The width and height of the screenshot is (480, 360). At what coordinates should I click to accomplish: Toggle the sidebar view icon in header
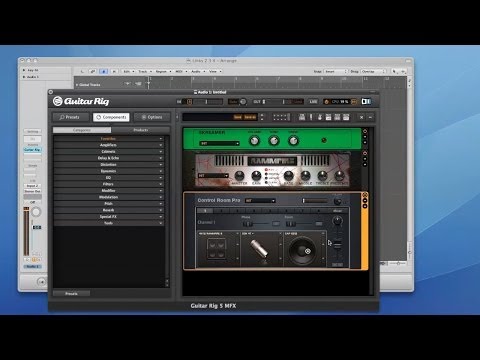click(366, 101)
